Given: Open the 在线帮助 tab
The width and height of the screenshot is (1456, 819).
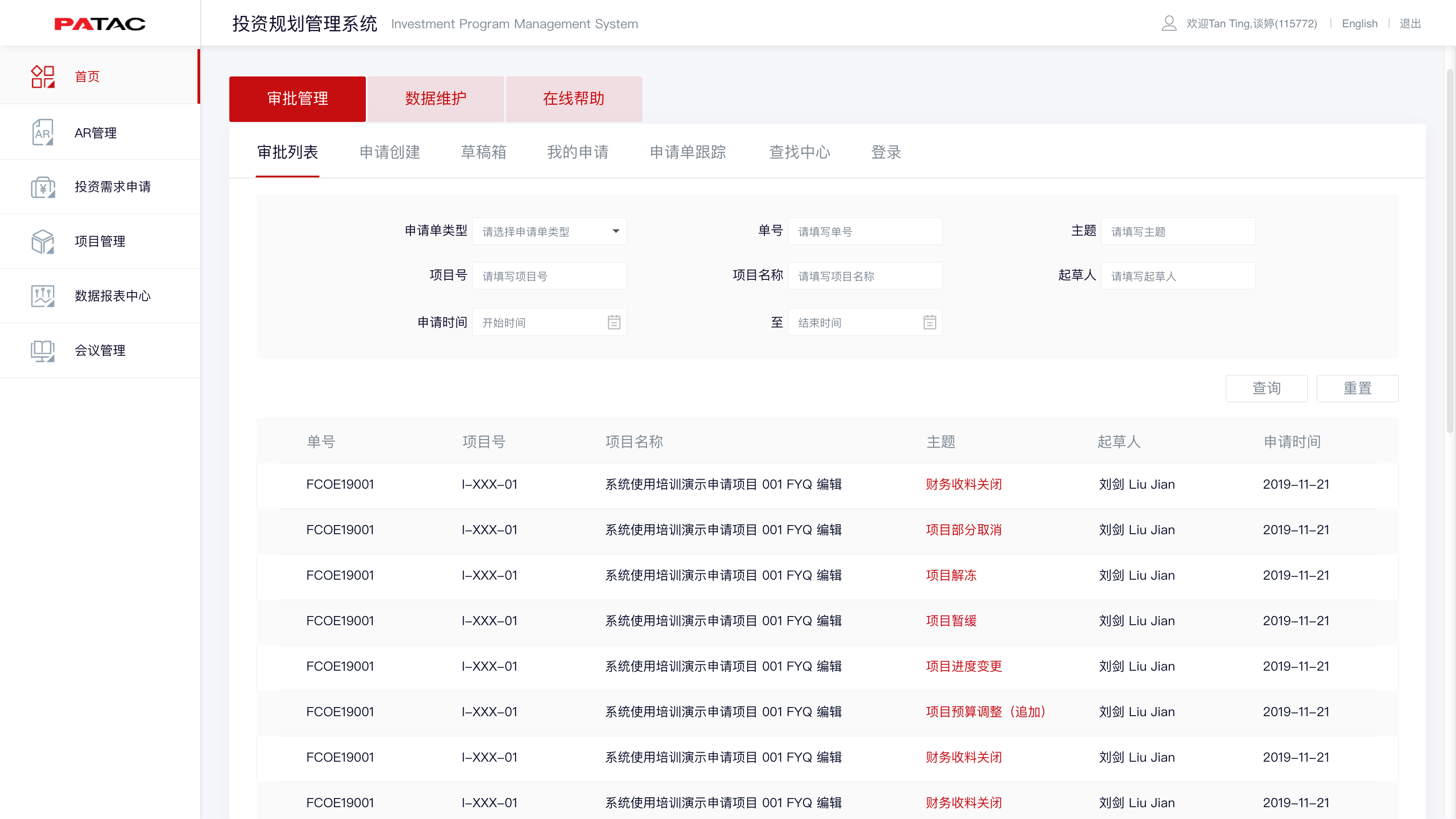Looking at the screenshot, I should [573, 98].
